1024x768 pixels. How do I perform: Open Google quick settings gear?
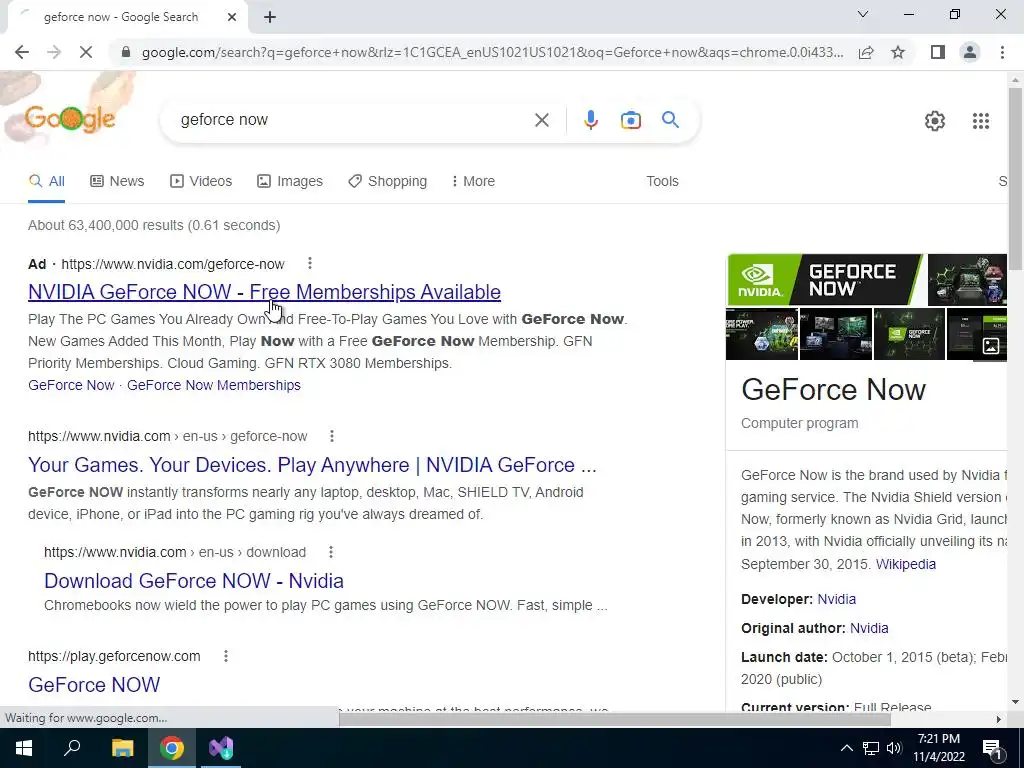click(x=935, y=121)
